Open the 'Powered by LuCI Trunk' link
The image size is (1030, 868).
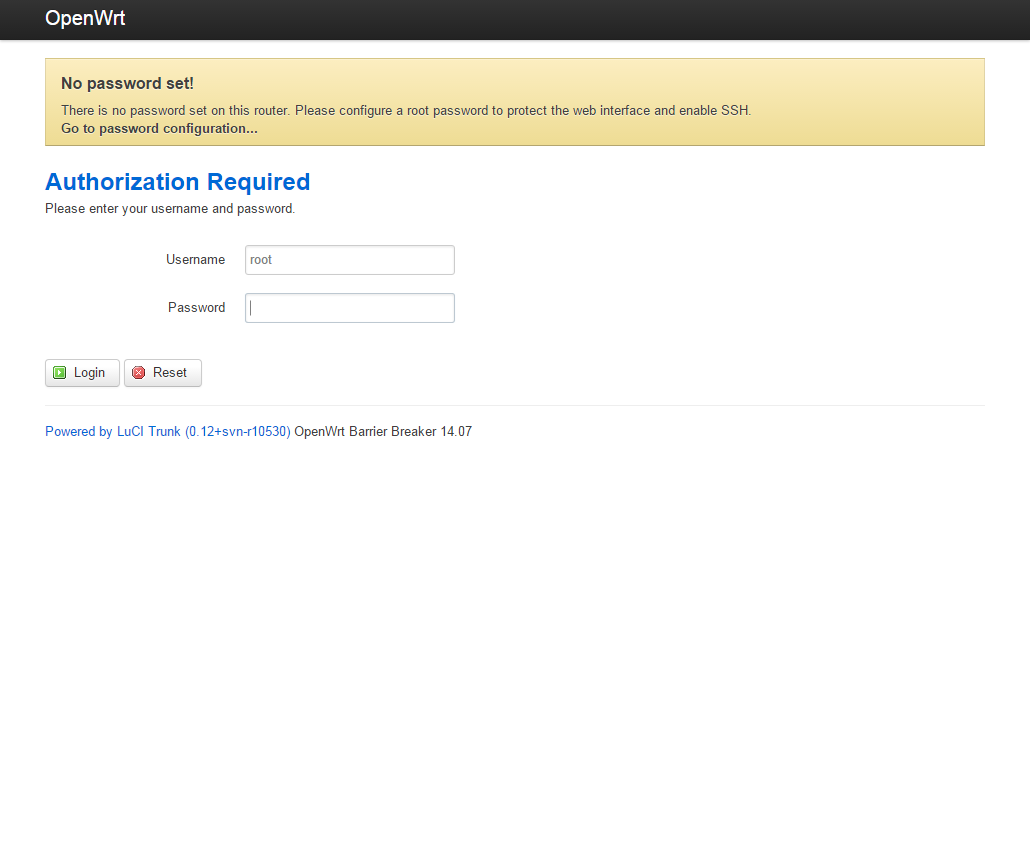point(168,432)
